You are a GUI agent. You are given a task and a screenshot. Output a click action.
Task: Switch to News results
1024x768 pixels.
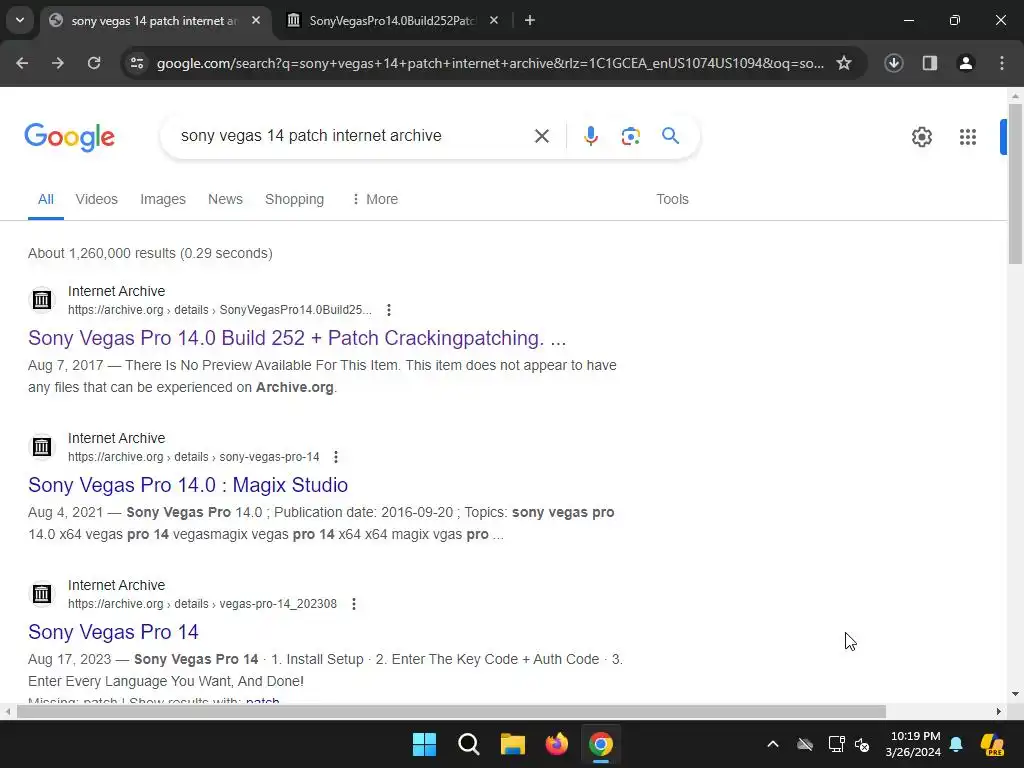click(x=225, y=199)
